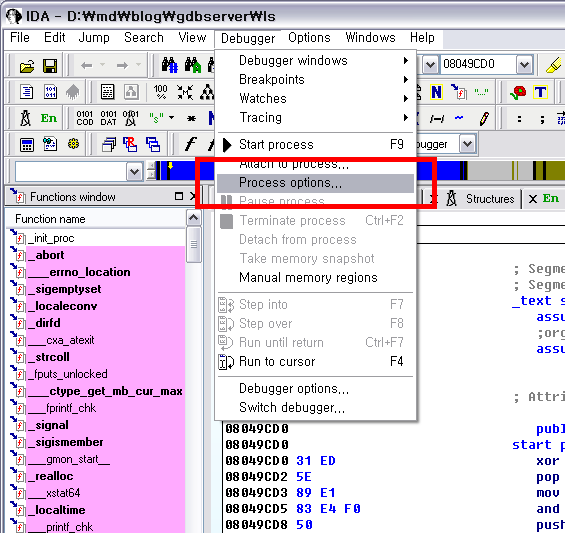Click the 101 011 binary page icon
This screenshot has height=533, width=565.
[50, 92]
